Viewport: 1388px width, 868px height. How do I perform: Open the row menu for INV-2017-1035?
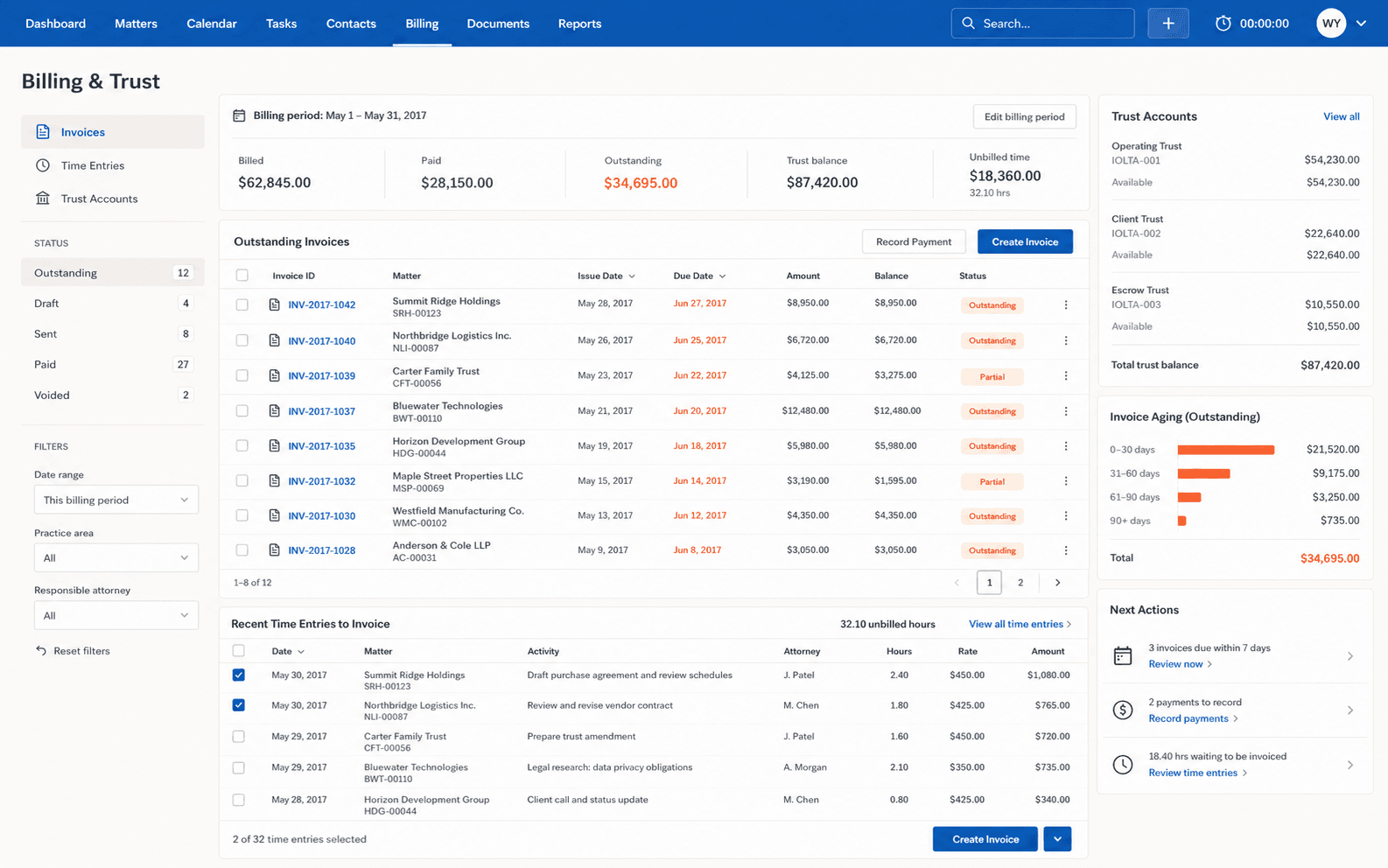(x=1065, y=446)
